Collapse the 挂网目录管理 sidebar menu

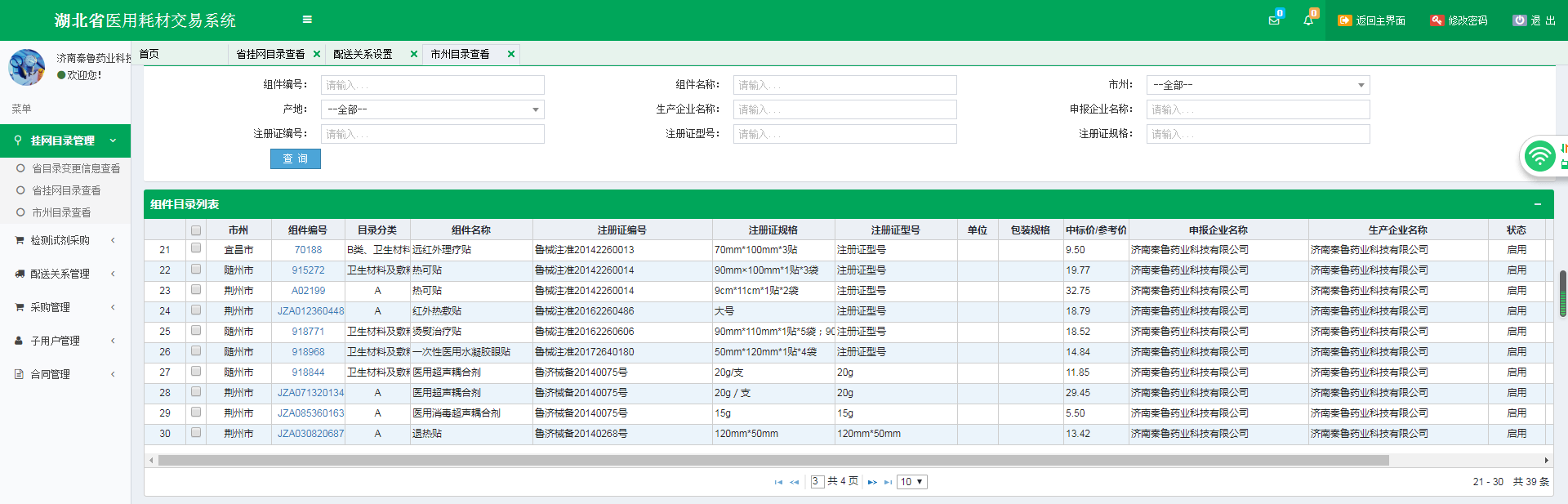[65, 140]
